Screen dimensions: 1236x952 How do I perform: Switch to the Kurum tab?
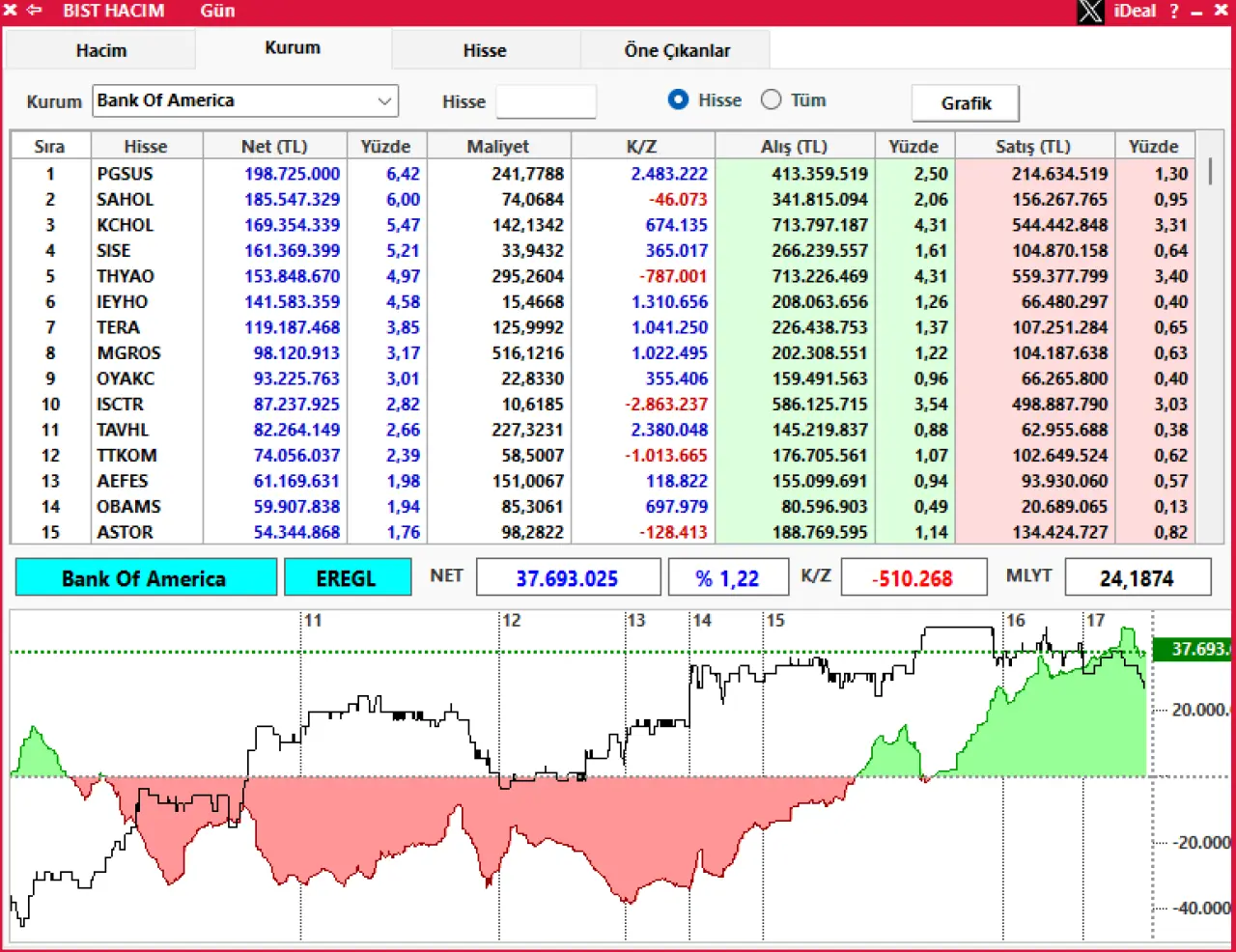(x=293, y=47)
